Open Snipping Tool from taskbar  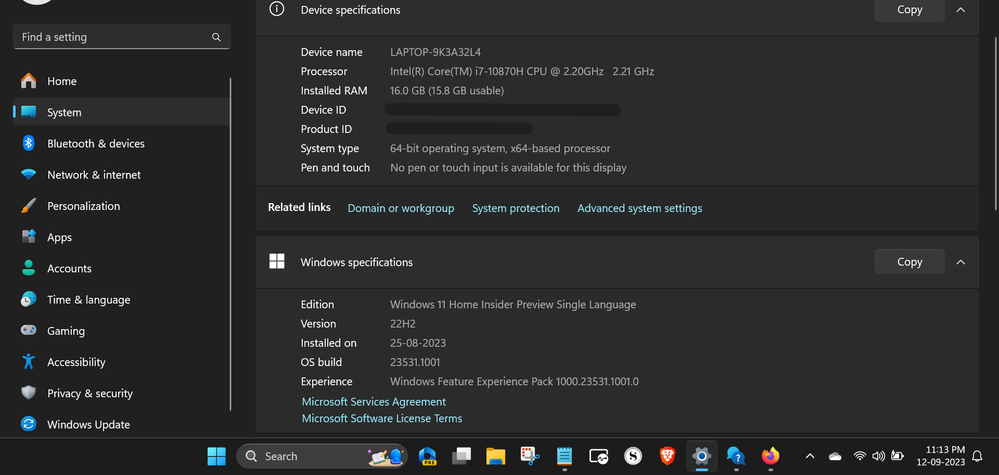[530, 456]
